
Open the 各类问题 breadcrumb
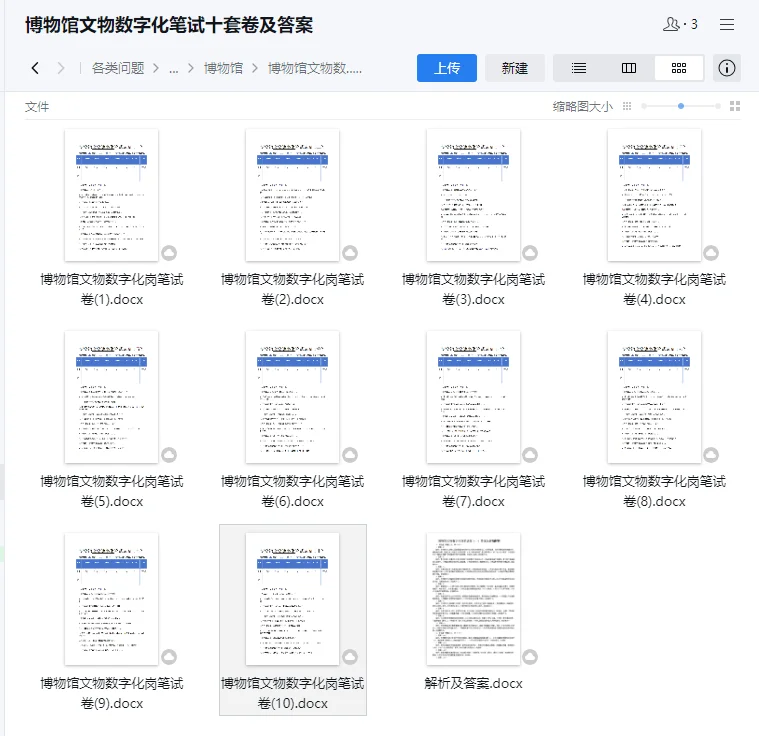[118, 68]
